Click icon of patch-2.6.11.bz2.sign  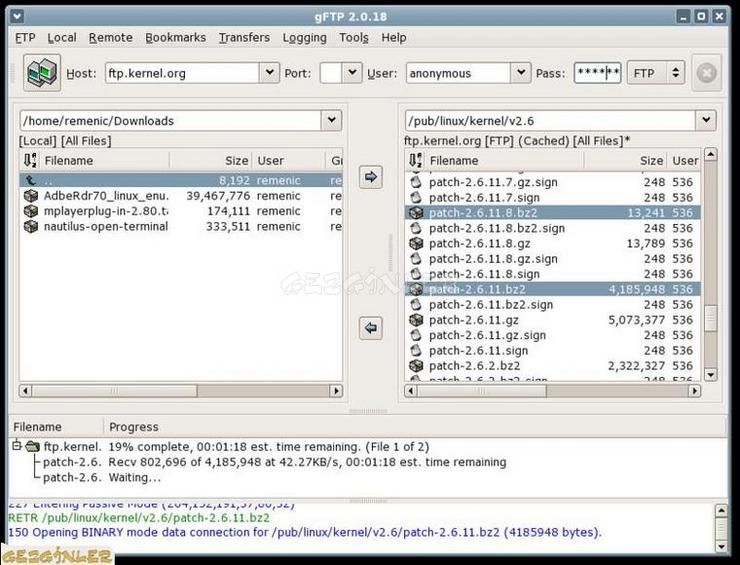tap(416, 304)
